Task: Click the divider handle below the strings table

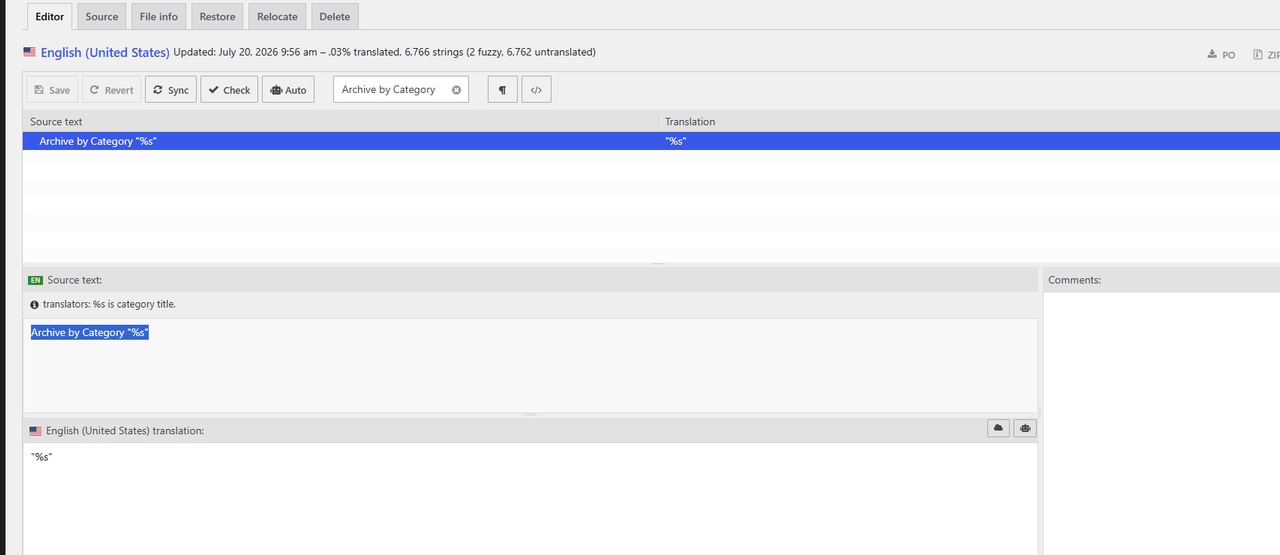Action: coord(657,264)
